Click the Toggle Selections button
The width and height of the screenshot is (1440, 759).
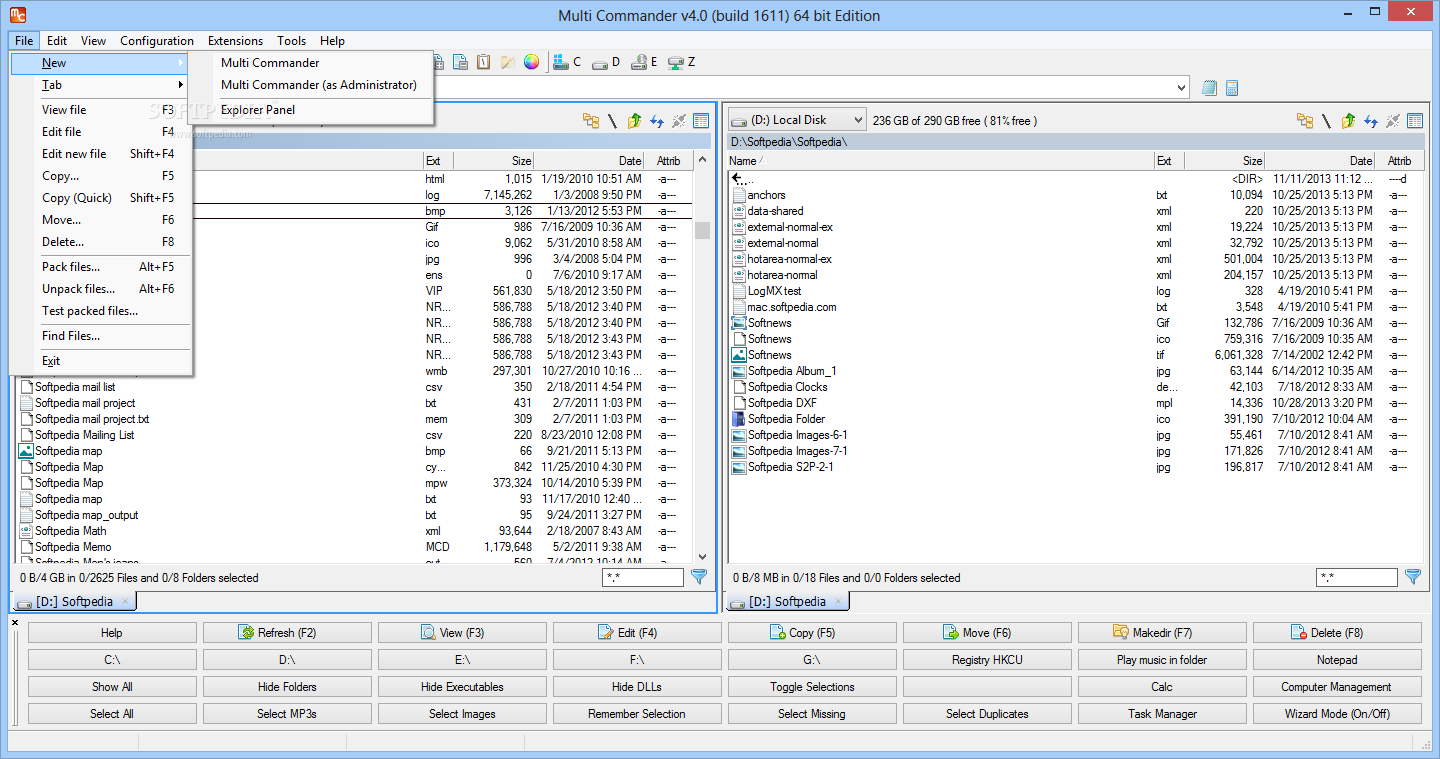coord(812,687)
